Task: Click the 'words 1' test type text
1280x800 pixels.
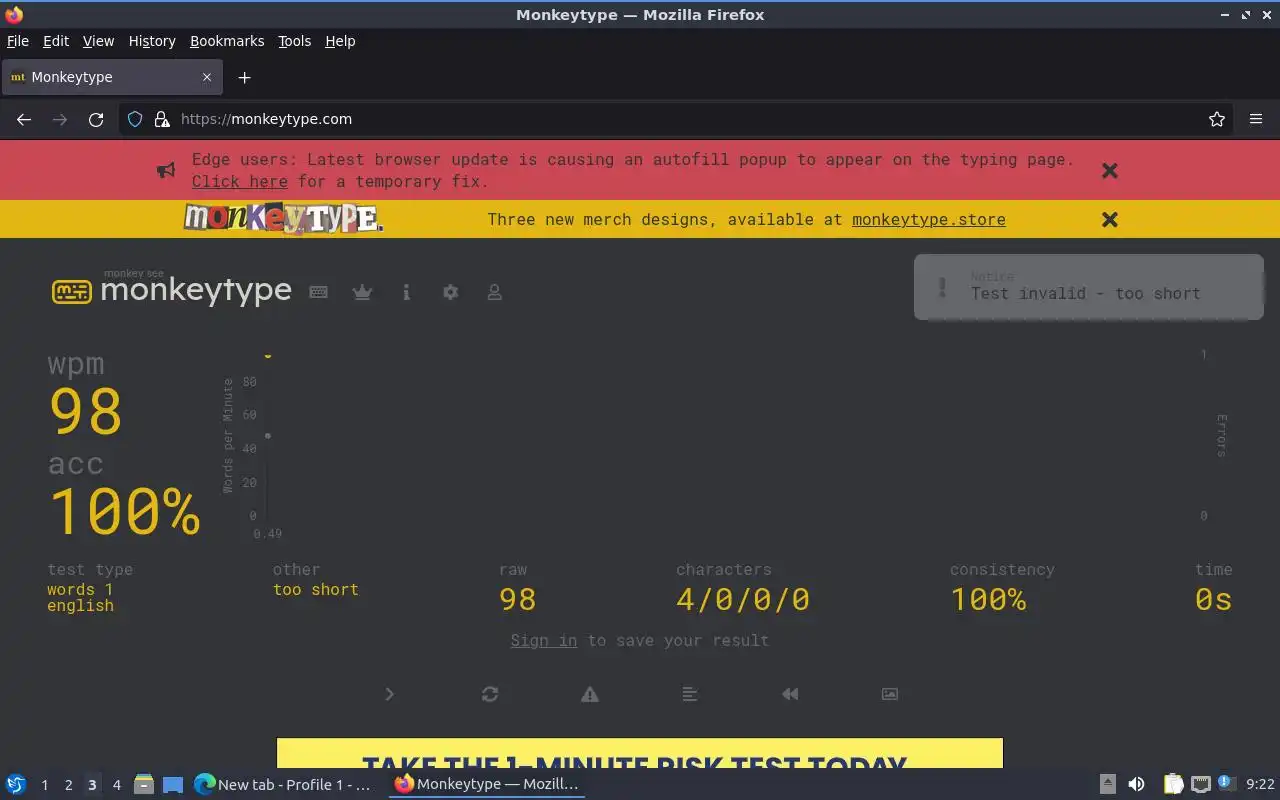Action: [80, 589]
